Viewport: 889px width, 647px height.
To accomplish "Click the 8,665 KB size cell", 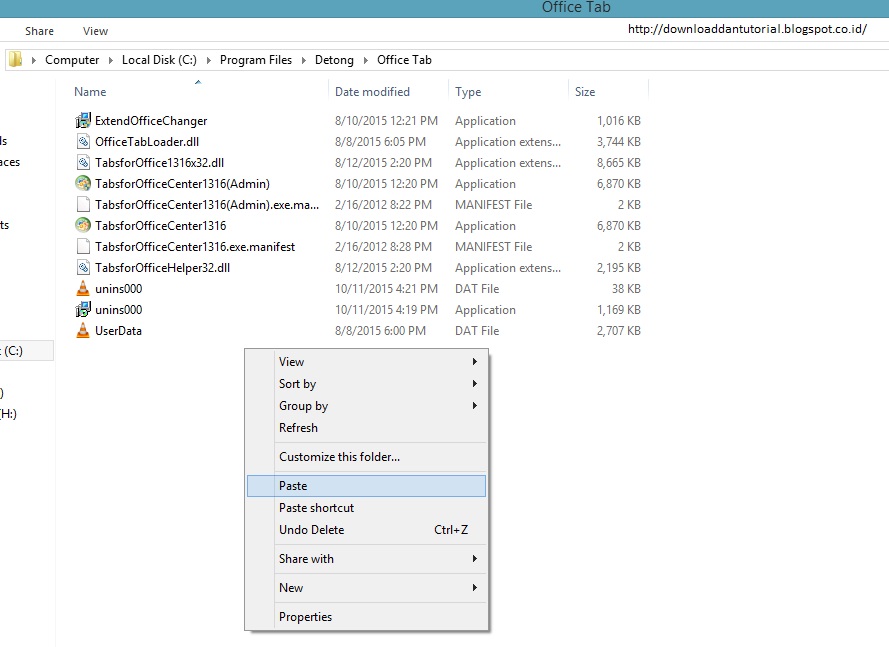I will [x=619, y=163].
